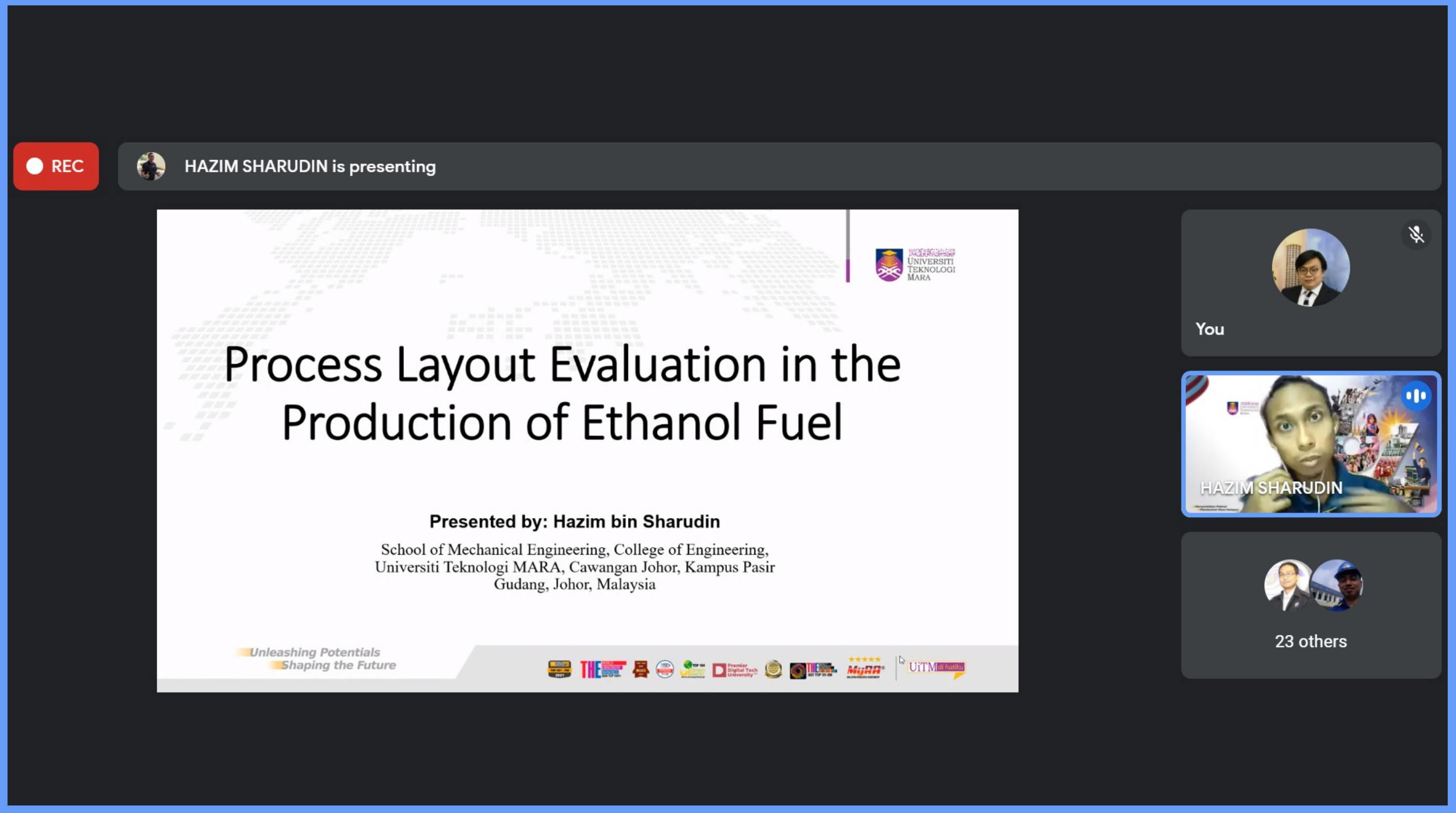Click the 'Presented by: Hazim bin Sharudin' text

[x=574, y=521]
